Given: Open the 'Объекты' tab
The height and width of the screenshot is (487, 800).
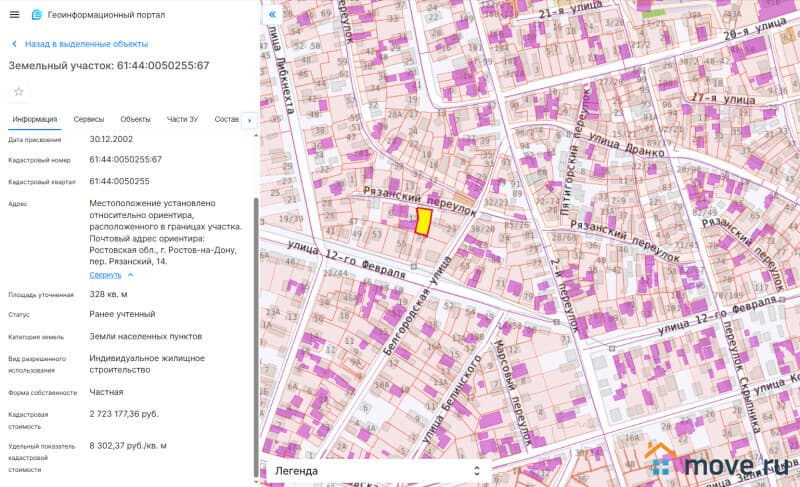Looking at the screenshot, I should click(135, 119).
